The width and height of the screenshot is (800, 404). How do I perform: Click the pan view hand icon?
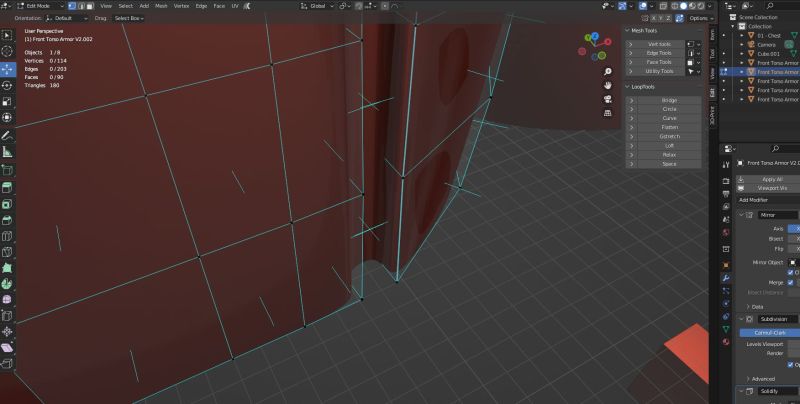(x=608, y=85)
